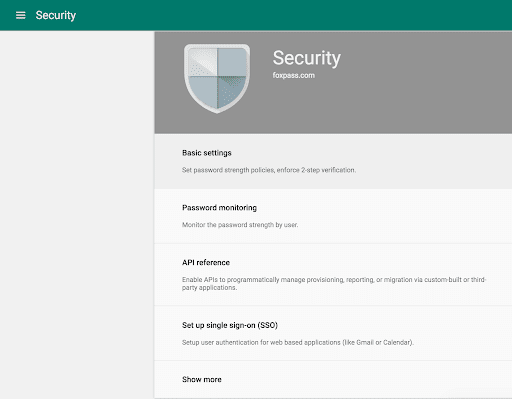This screenshot has height=399, width=512.
Task: Click the Setup user authentication description
Action: pyautogui.click(x=298, y=342)
